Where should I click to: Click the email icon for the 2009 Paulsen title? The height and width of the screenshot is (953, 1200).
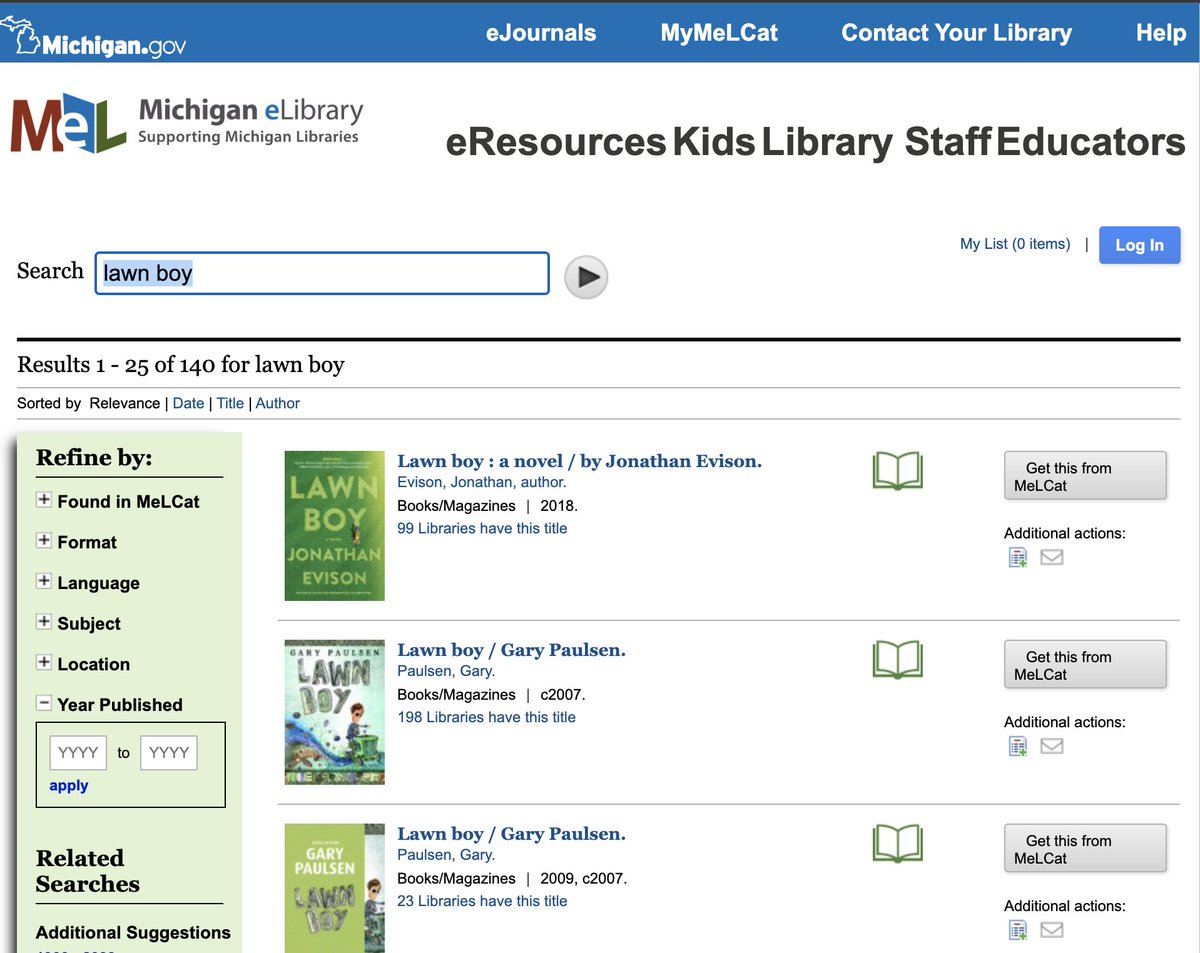pyautogui.click(x=1051, y=931)
